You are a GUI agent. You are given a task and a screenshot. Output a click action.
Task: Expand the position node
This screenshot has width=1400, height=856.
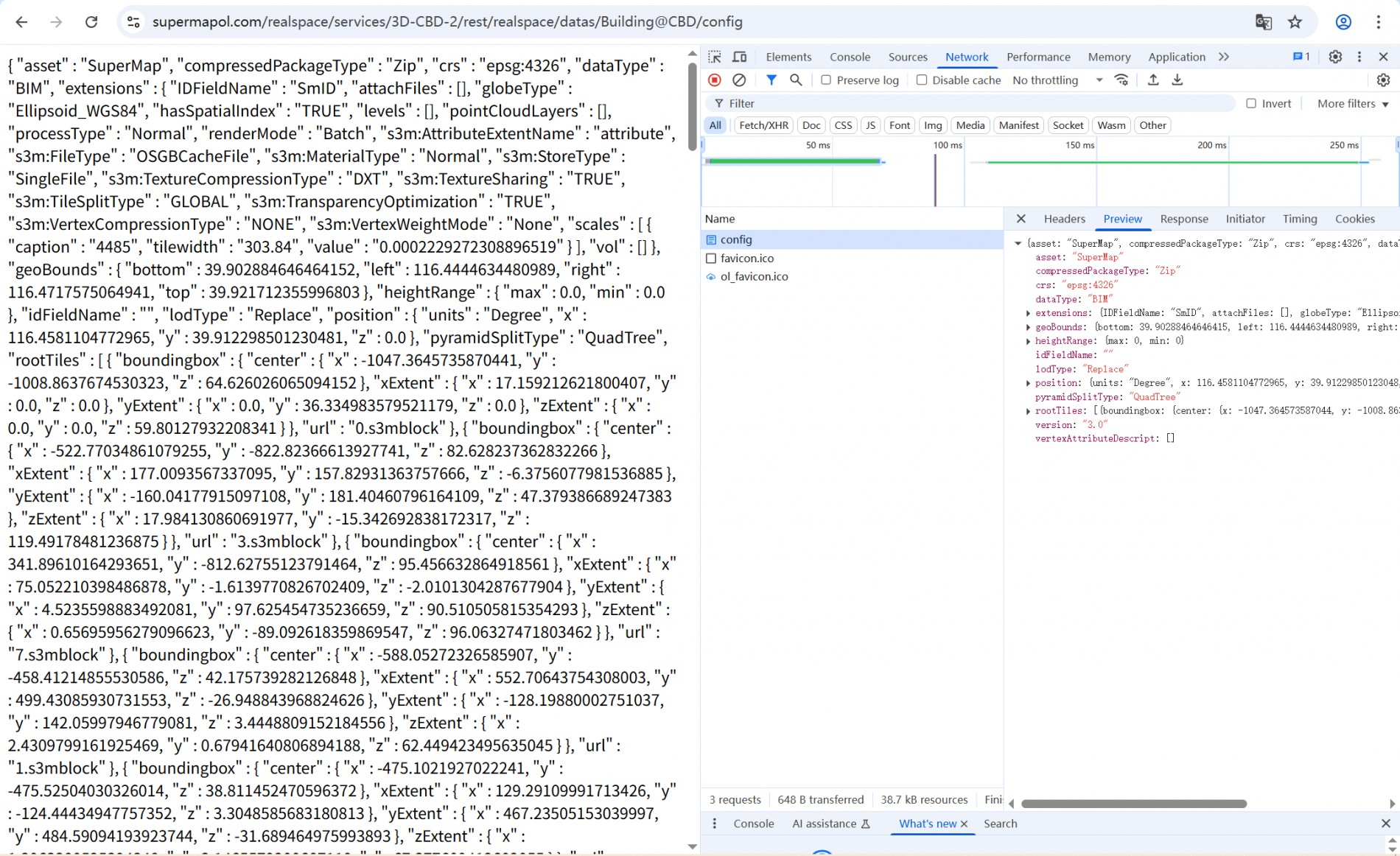coord(1028,383)
